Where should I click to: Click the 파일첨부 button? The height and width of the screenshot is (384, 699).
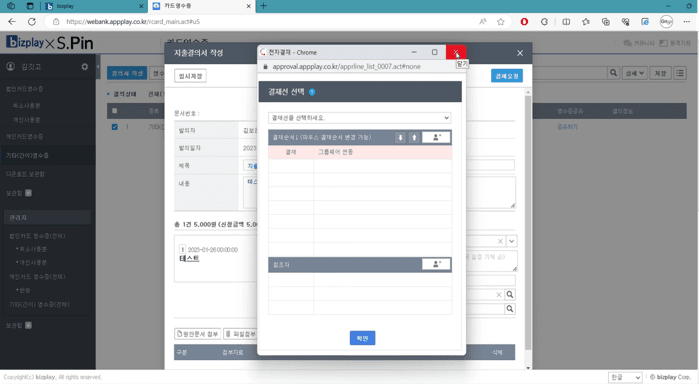click(241, 334)
